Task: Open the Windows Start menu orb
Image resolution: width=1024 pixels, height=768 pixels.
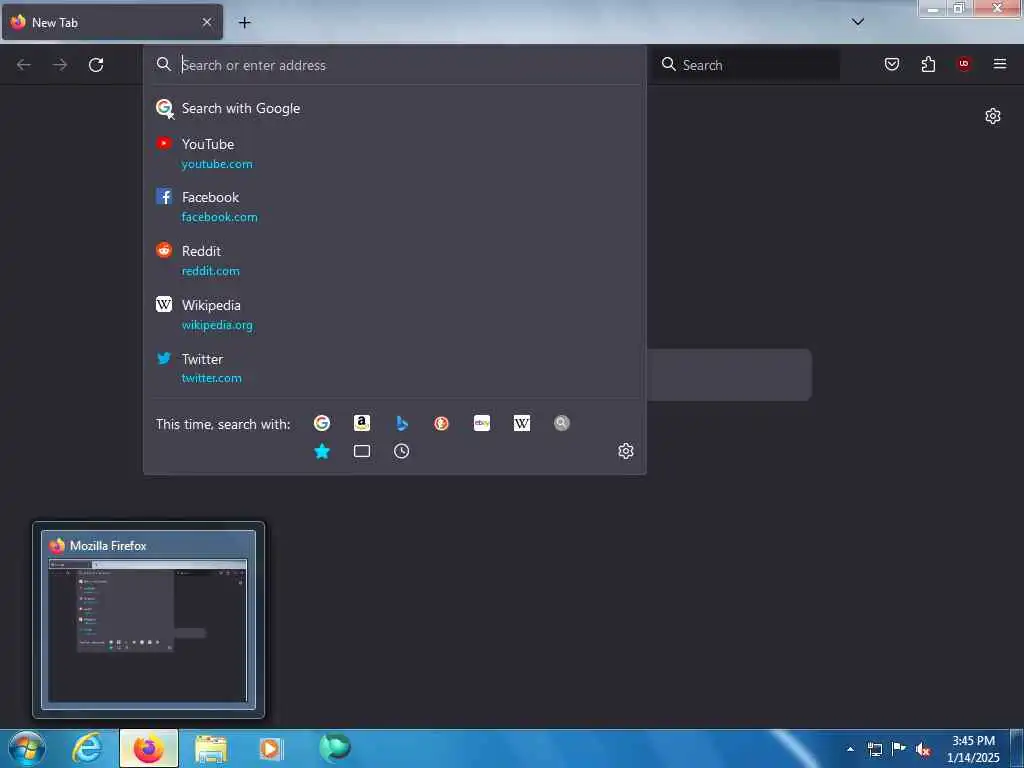Action: (27, 748)
